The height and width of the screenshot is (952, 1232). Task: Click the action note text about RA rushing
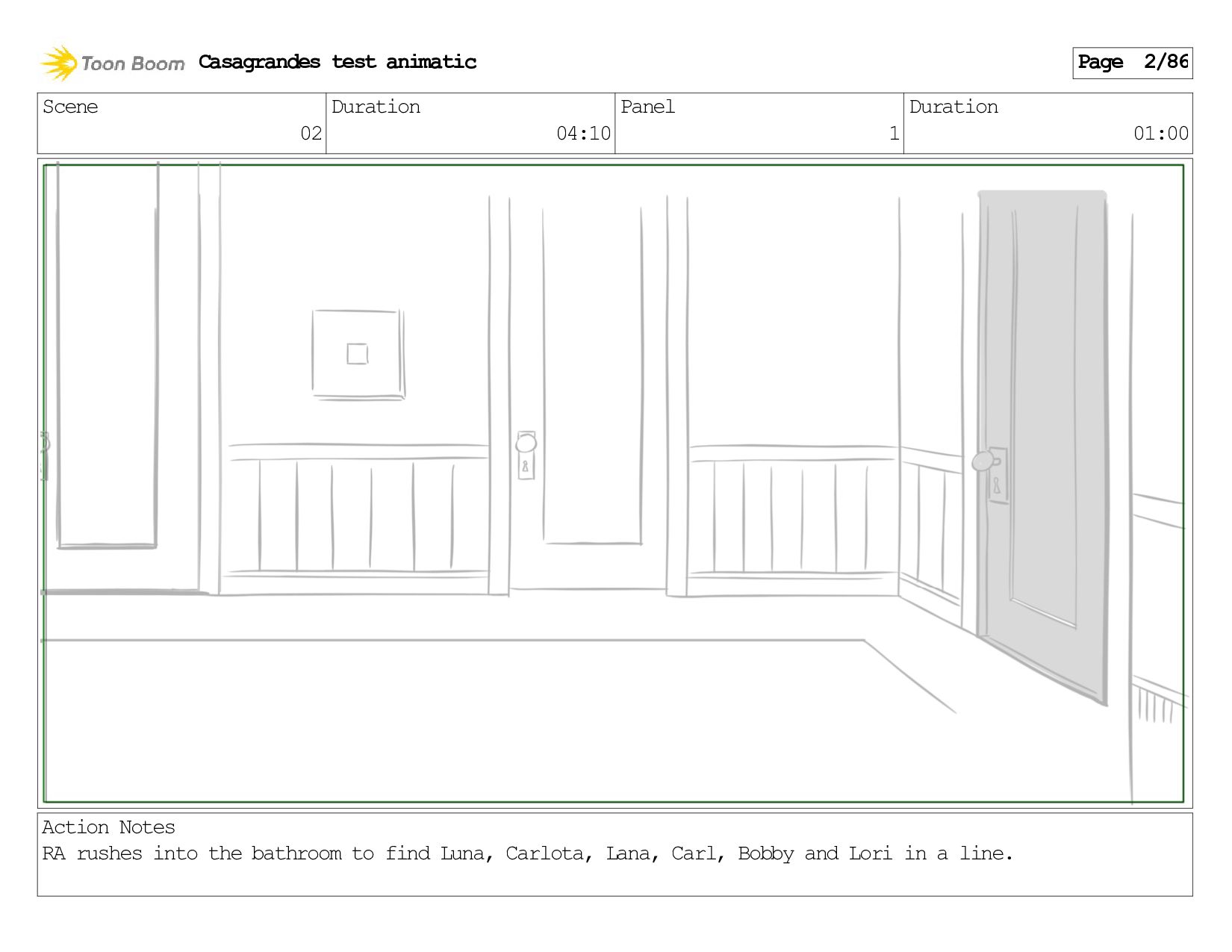(527, 853)
